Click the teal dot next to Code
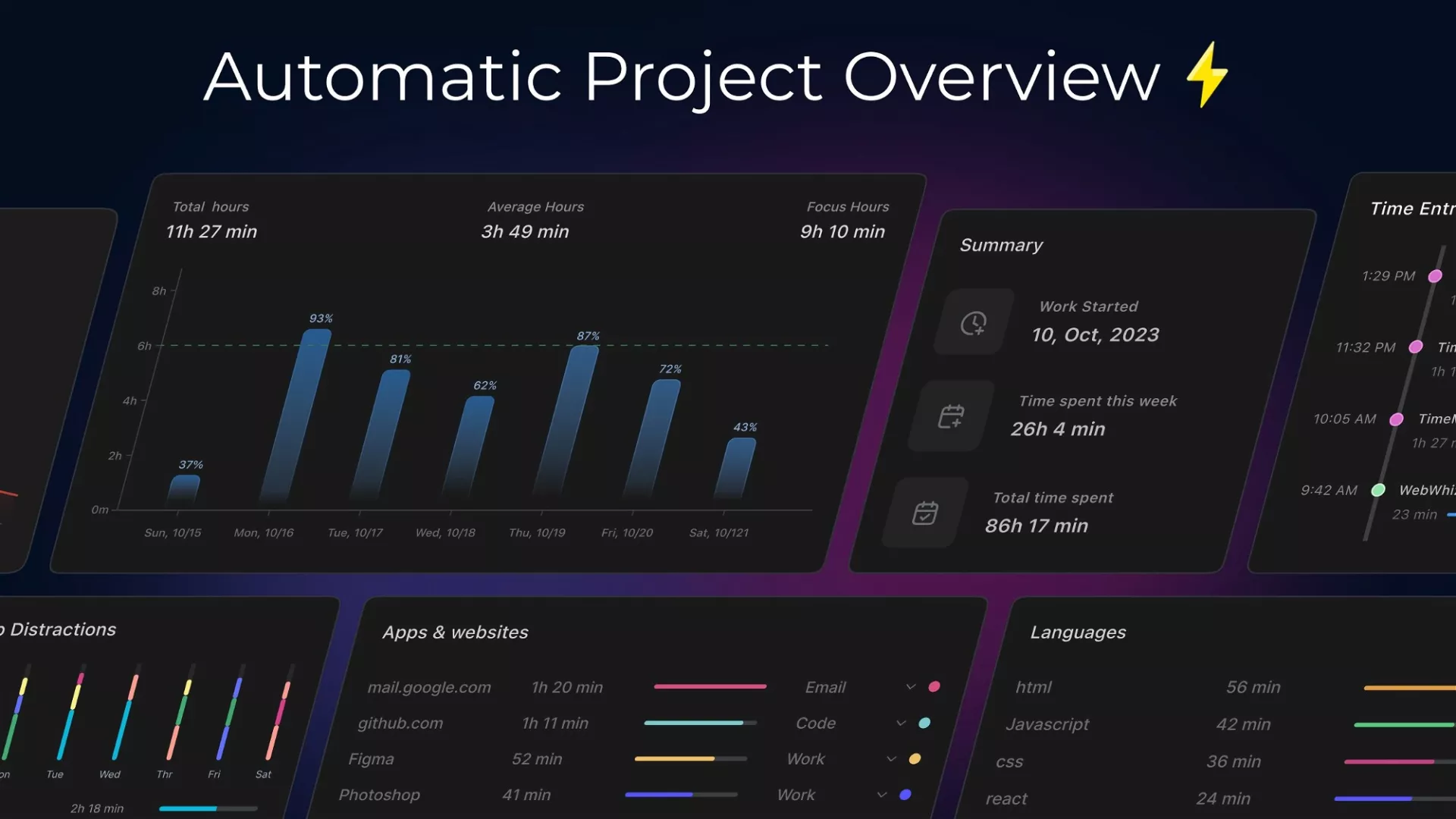 pyautogui.click(x=924, y=723)
